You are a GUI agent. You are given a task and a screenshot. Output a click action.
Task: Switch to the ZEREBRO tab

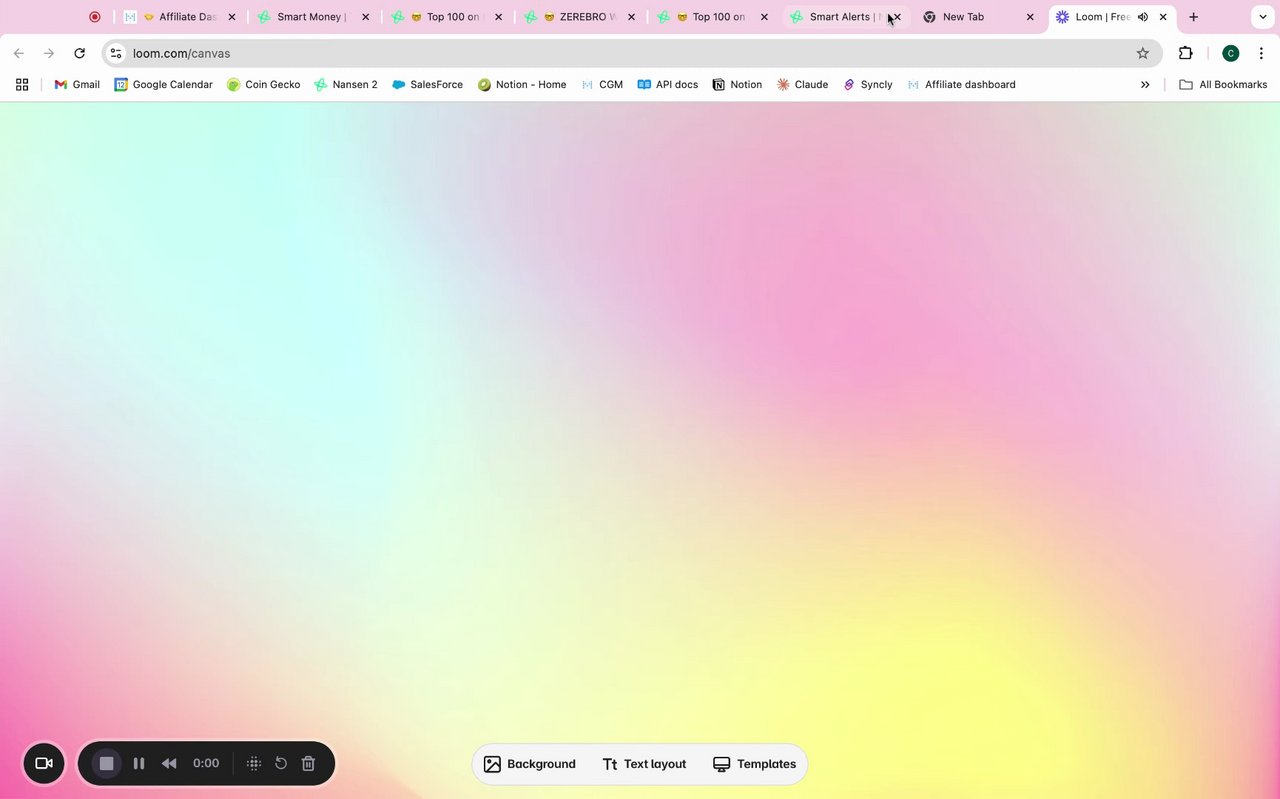(578, 17)
